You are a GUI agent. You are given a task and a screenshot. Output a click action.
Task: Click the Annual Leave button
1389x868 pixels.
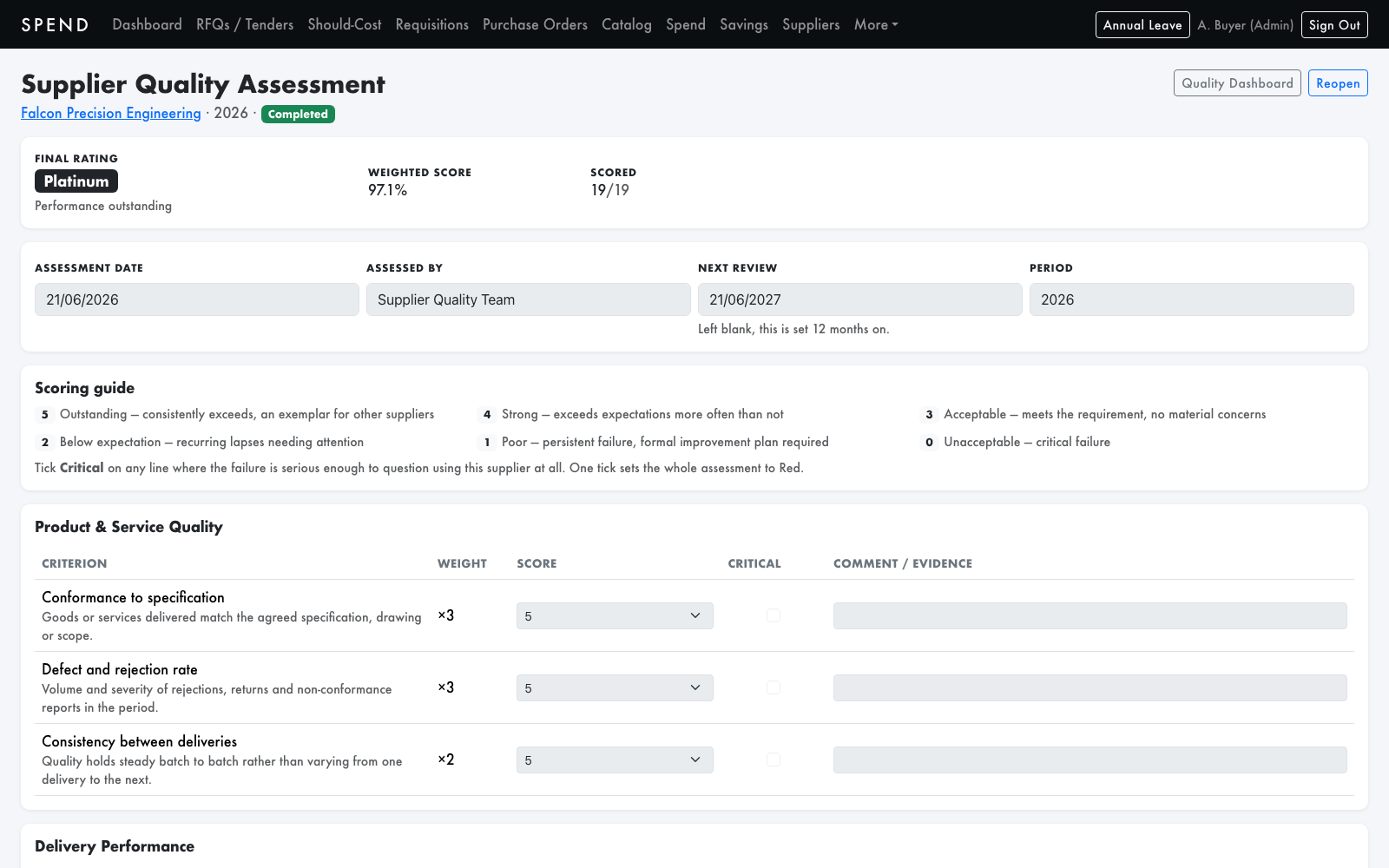pyautogui.click(x=1142, y=24)
